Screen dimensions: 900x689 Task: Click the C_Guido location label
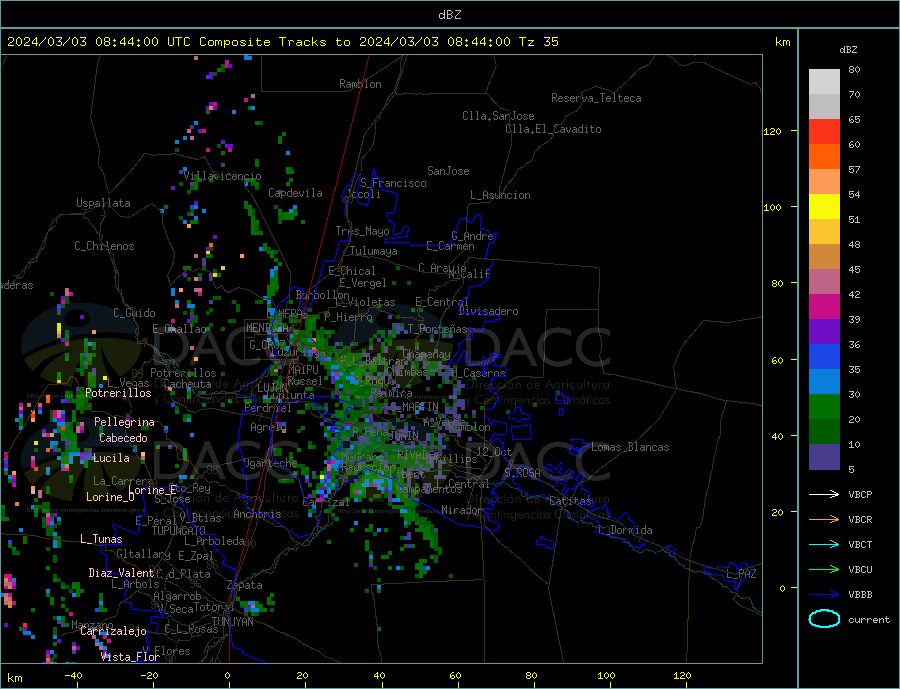134,313
